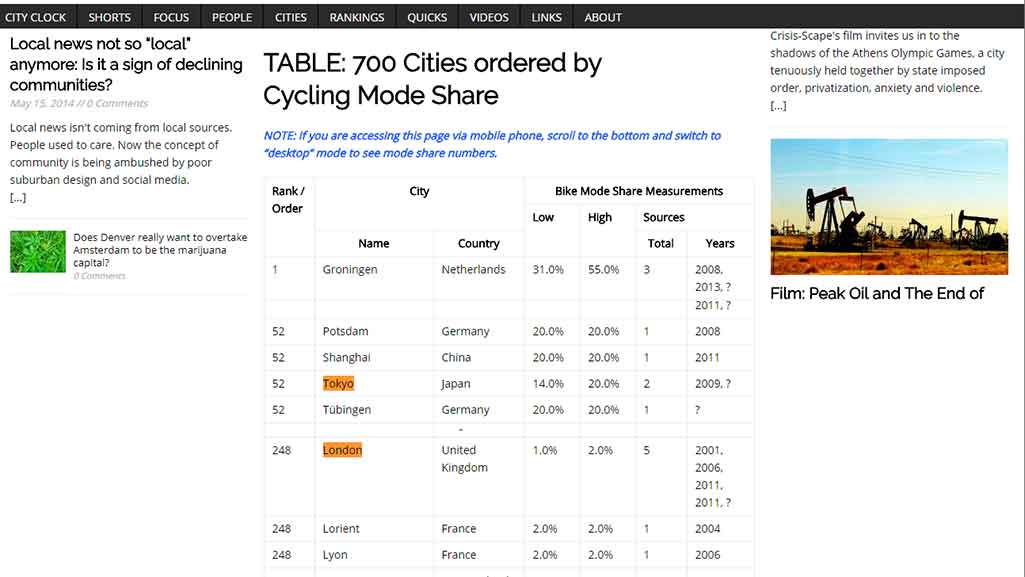Click the read-more [...] under Crisis-Scape text
Image resolution: width=1025 pixels, height=577 pixels.
coord(778,105)
